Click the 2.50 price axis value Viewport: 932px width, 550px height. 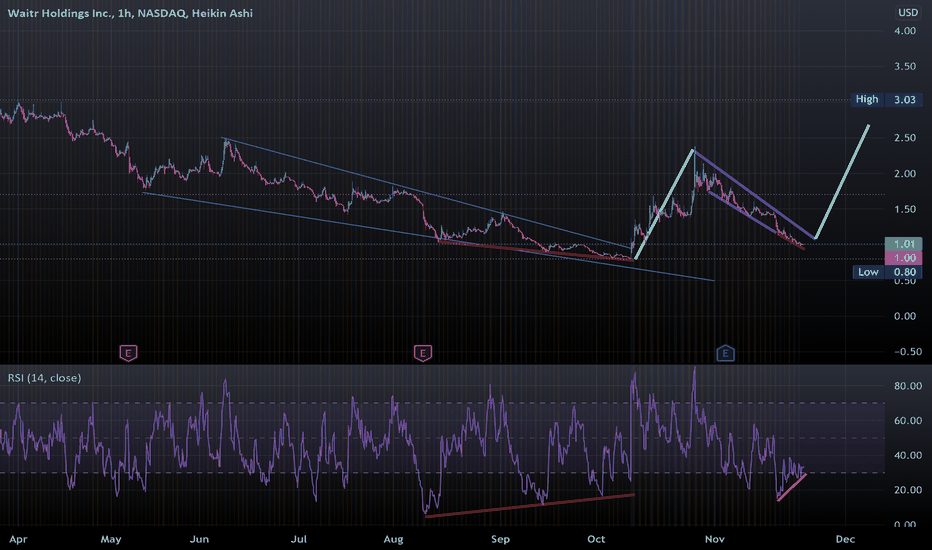pyautogui.click(x=905, y=138)
